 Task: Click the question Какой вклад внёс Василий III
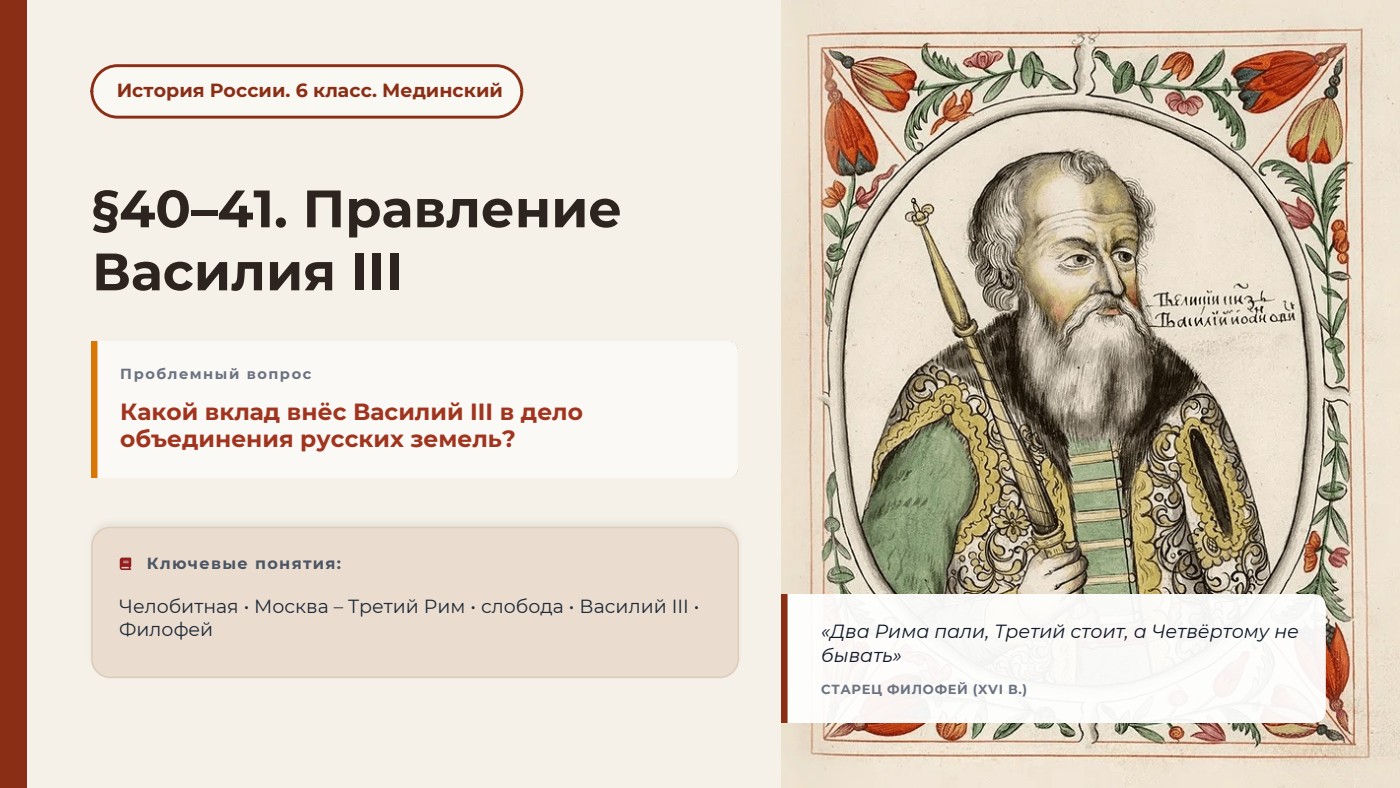351,425
